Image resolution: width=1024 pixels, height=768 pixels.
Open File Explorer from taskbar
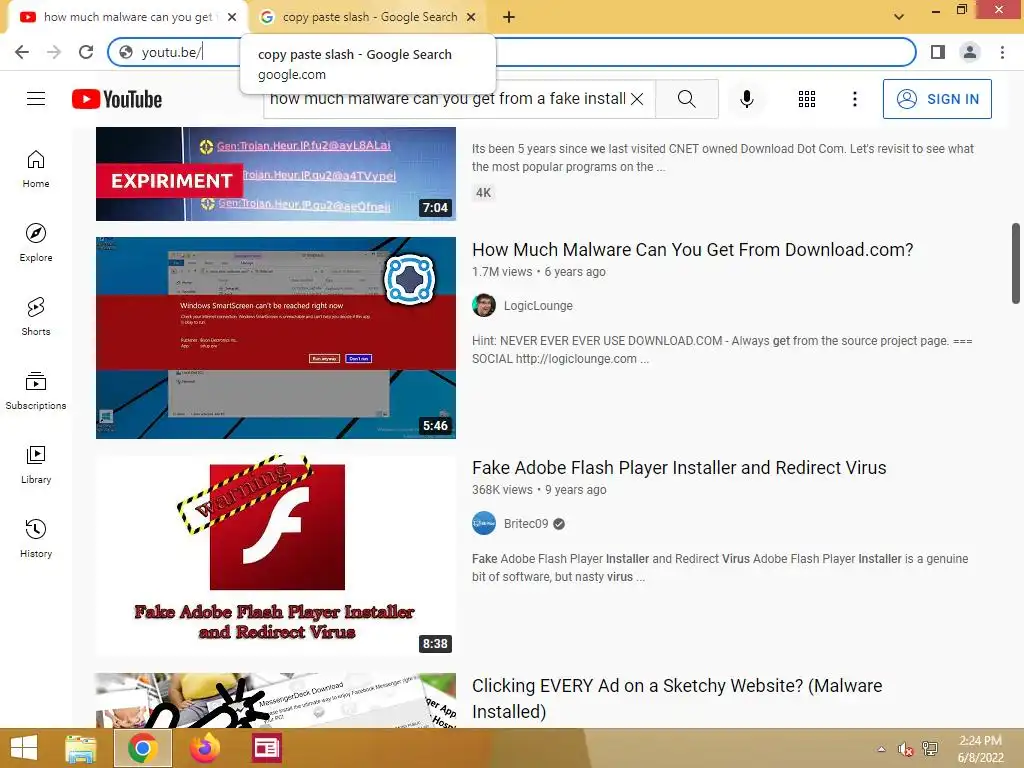[x=80, y=748]
